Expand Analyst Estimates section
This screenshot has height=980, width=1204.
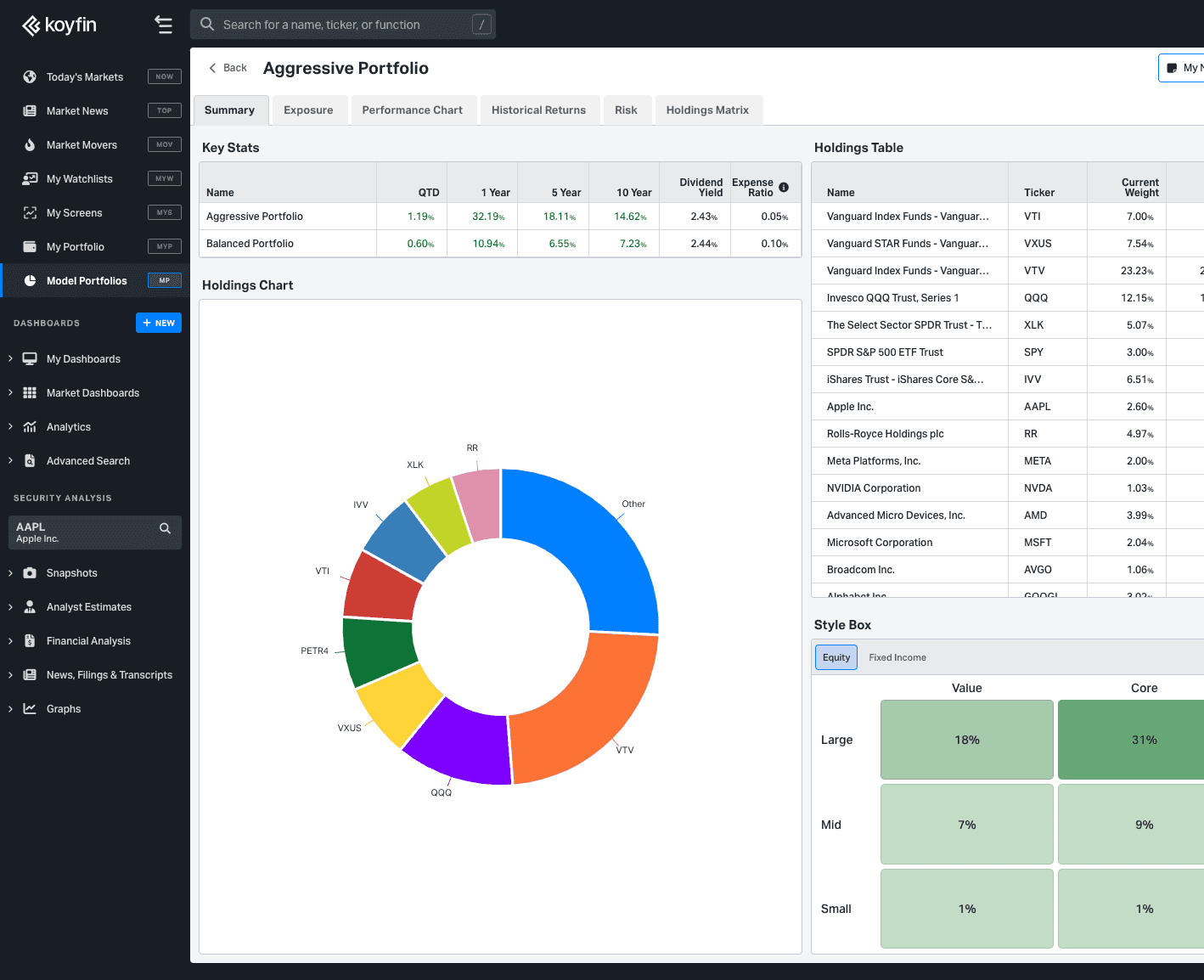coord(10,607)
